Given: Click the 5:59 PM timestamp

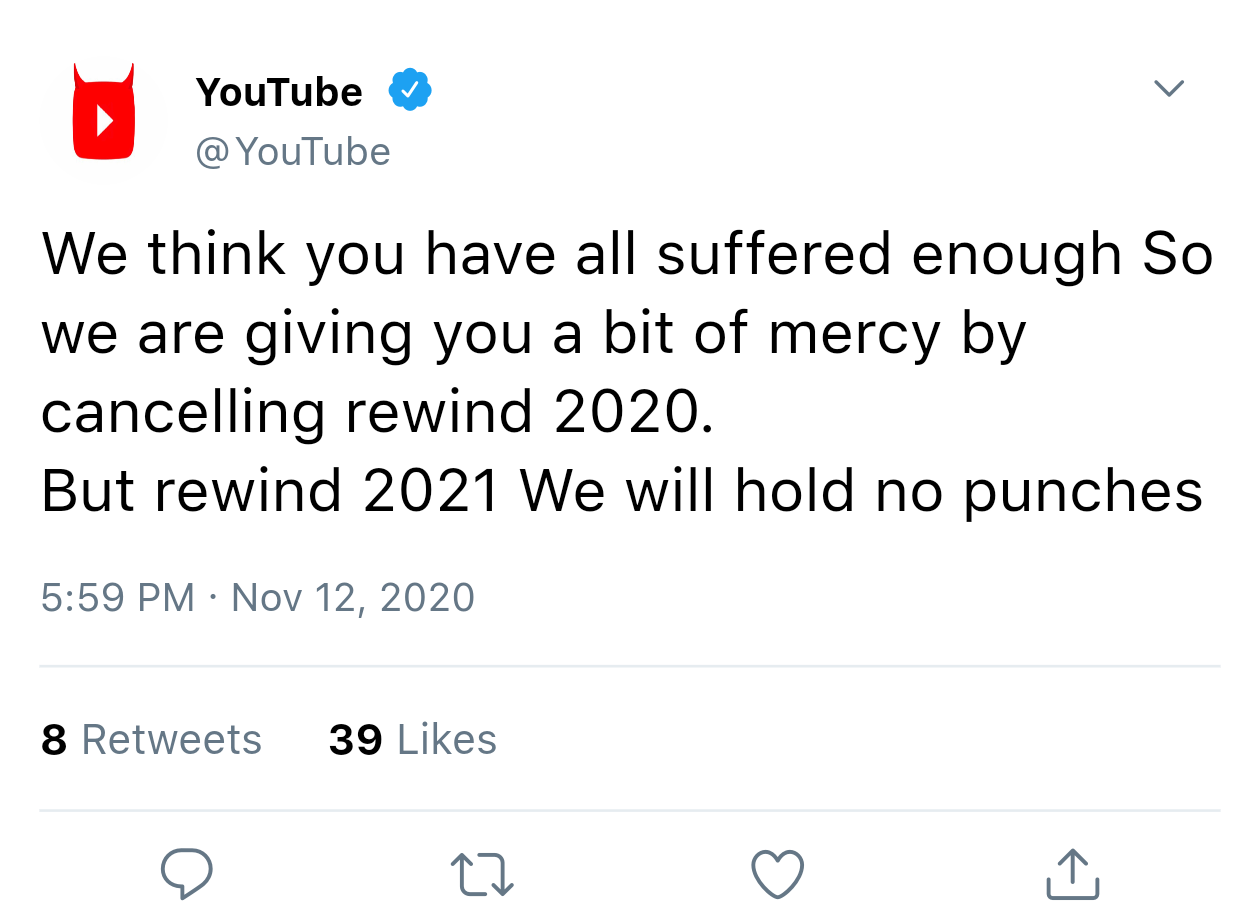Looking at the screenshot, I should [118, 598].
